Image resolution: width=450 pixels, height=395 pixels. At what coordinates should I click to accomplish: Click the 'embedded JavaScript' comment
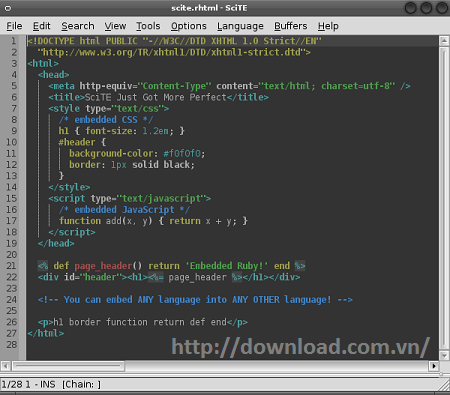[124, 210]
